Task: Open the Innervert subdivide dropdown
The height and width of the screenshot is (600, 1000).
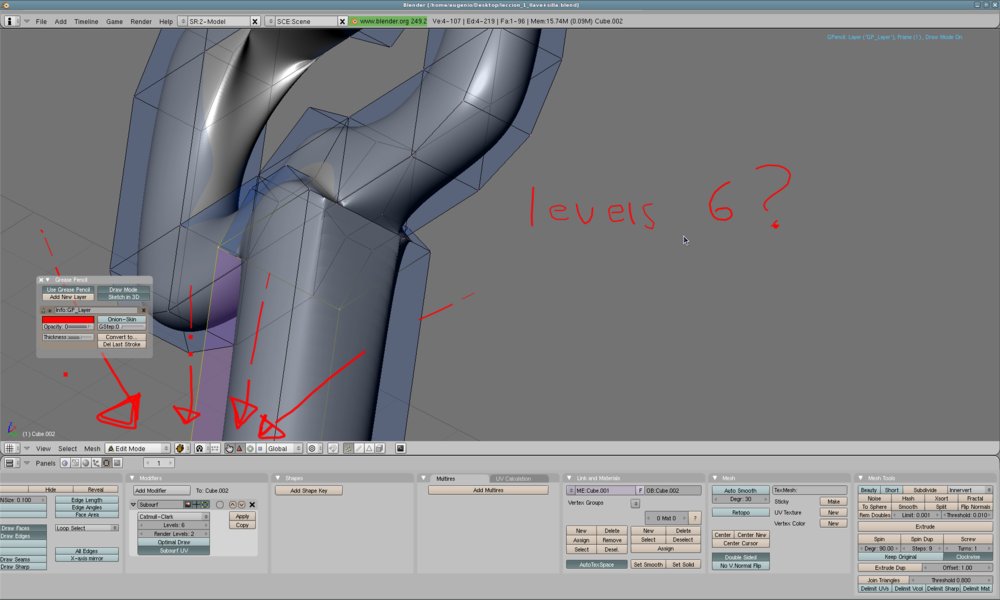Action: (x=970, y=490)
